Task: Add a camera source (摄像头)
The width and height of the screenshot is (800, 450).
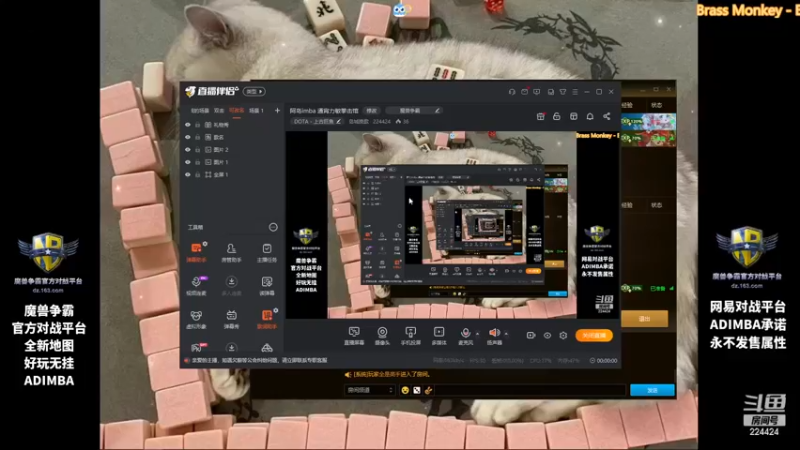Action: click(382, 336)
